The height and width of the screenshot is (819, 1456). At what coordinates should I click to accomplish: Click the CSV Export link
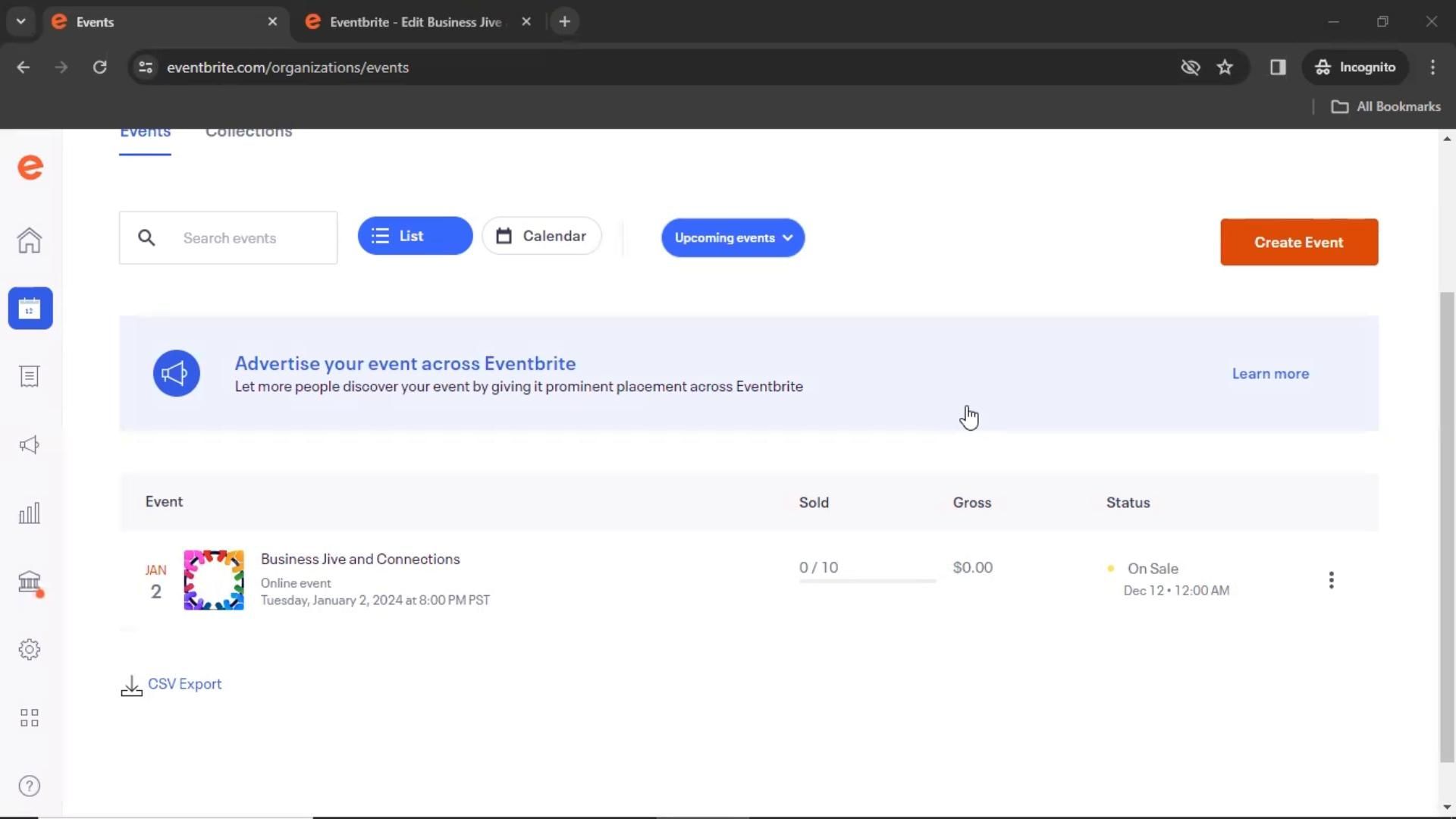coord(184,684)
